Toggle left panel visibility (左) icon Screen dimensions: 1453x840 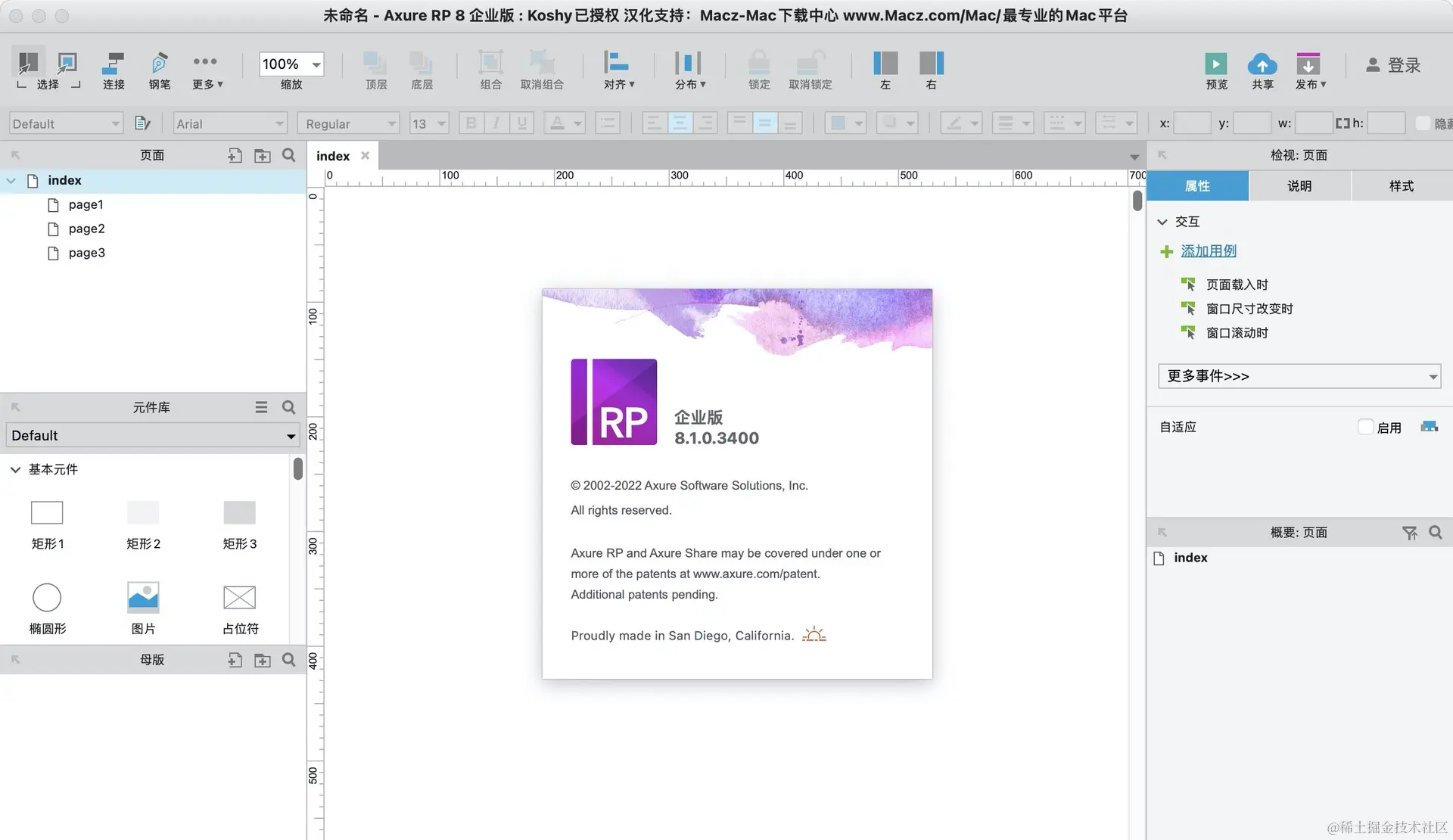(885, 64)
